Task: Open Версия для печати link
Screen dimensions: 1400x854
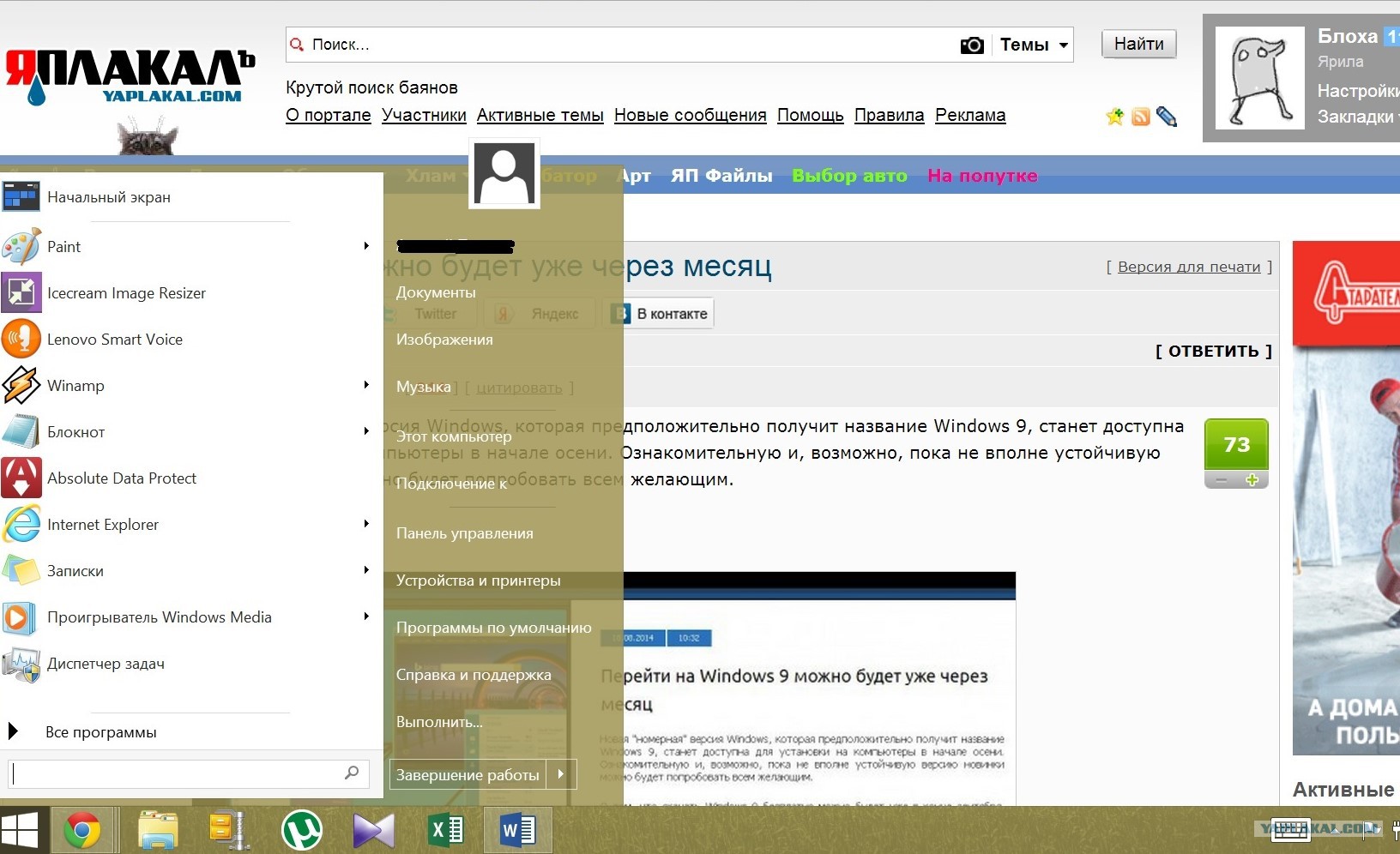Action: 1189,267
